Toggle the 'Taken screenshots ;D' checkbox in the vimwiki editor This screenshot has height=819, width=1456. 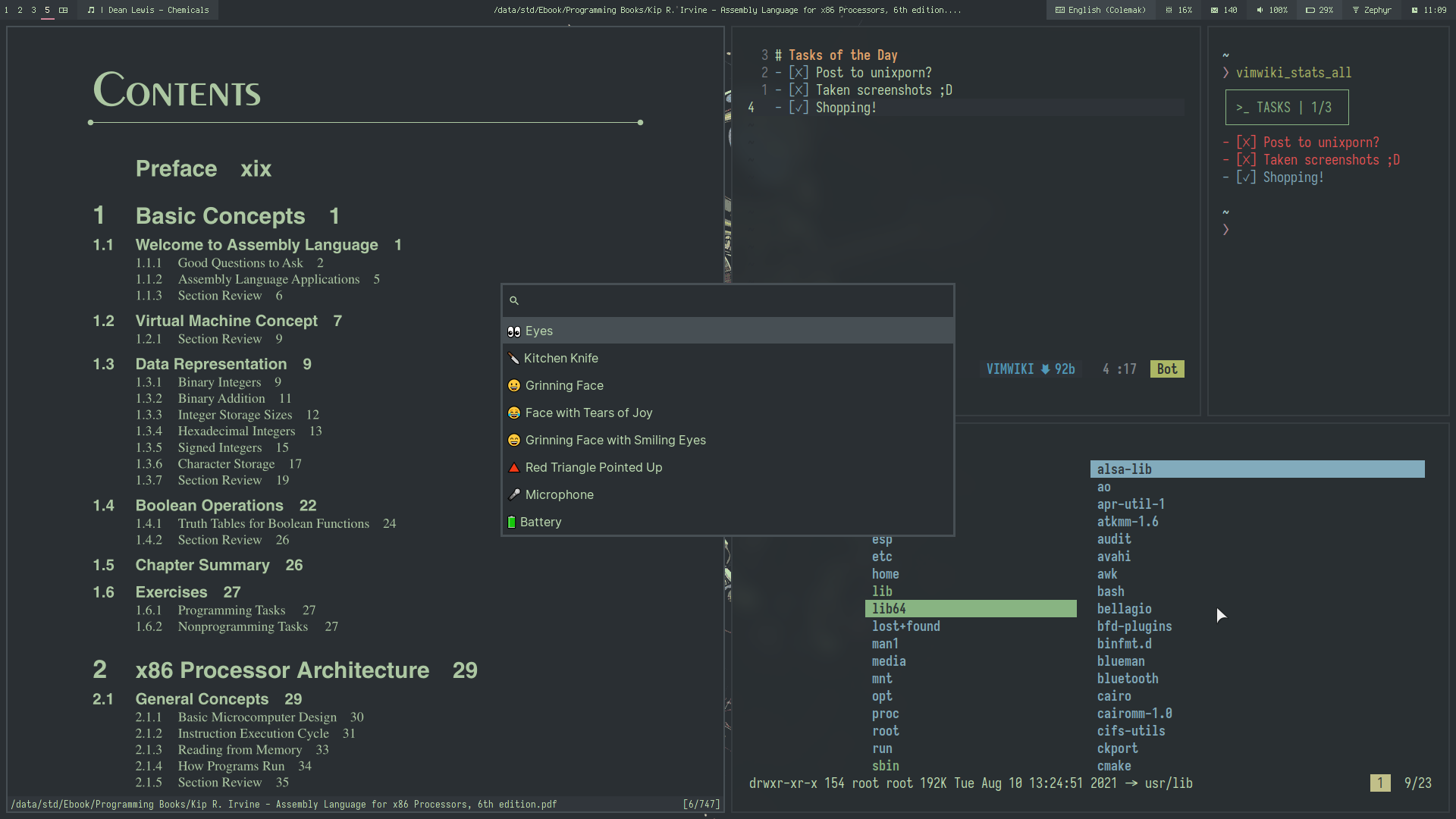point(799,90)
